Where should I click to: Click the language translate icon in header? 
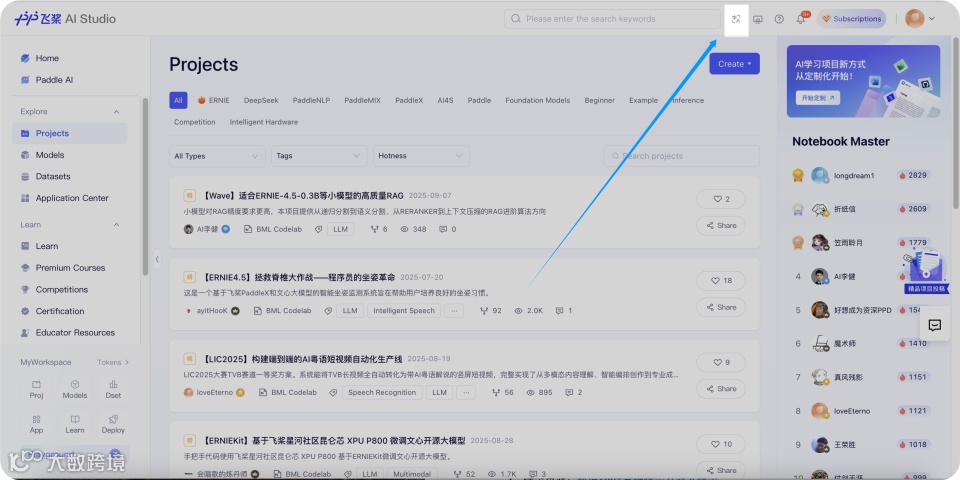[736, 19]
